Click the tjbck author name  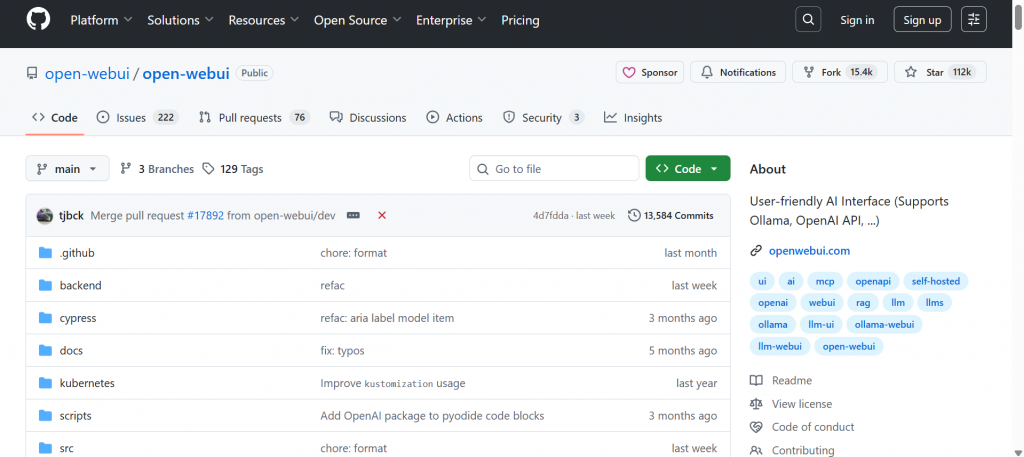coord(71,215)
